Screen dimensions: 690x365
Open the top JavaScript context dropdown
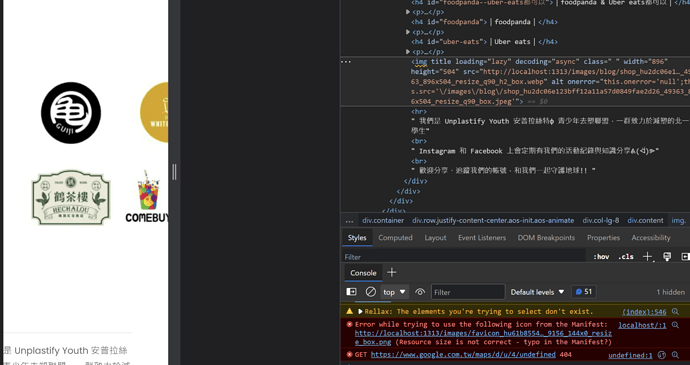[x=394, y=292]
